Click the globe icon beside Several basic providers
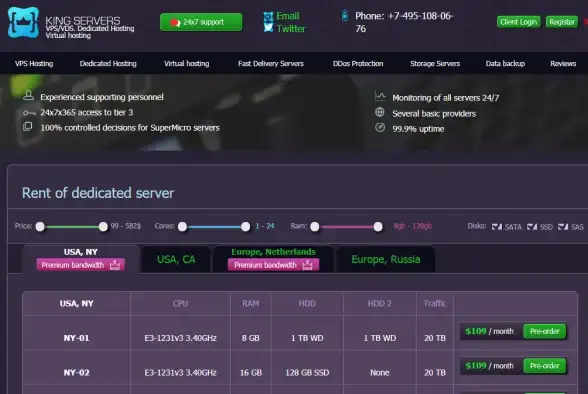The width and height of the screenshot is (588, 394). click(x=380, y=112)
